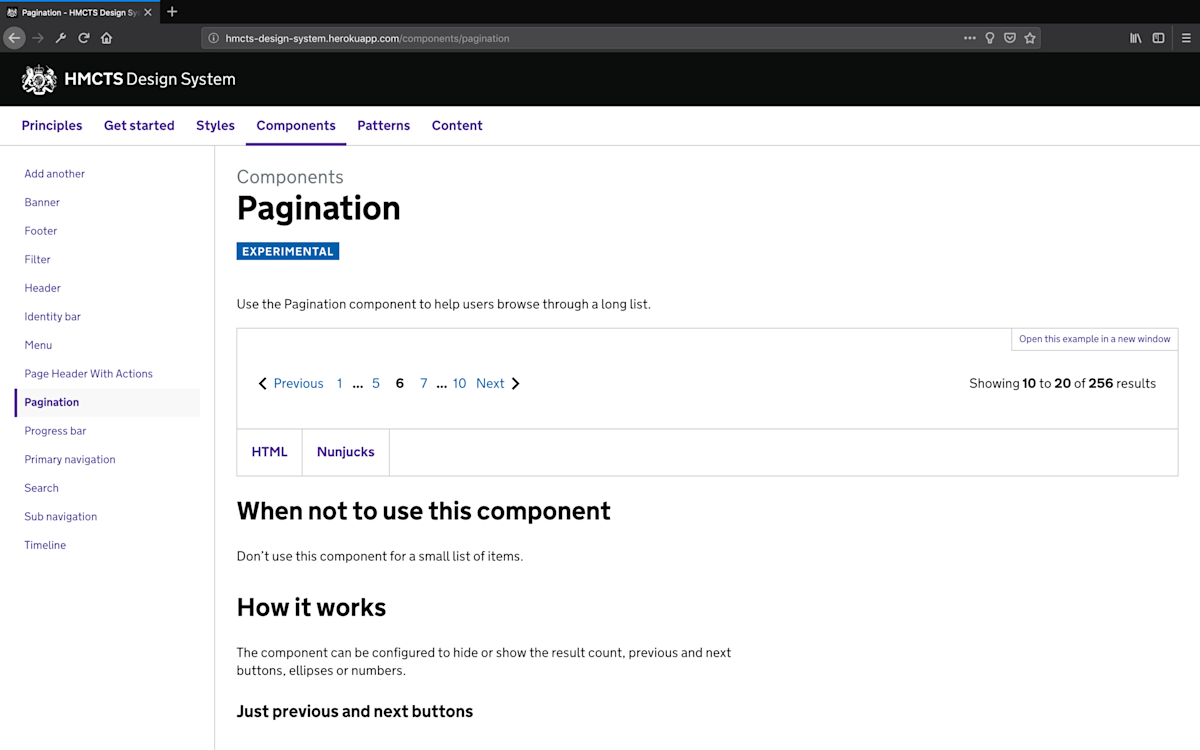Expand the HTML code tab
Image resolution: width=1200 pixels, height=750 pixels.
pos(270,452)
